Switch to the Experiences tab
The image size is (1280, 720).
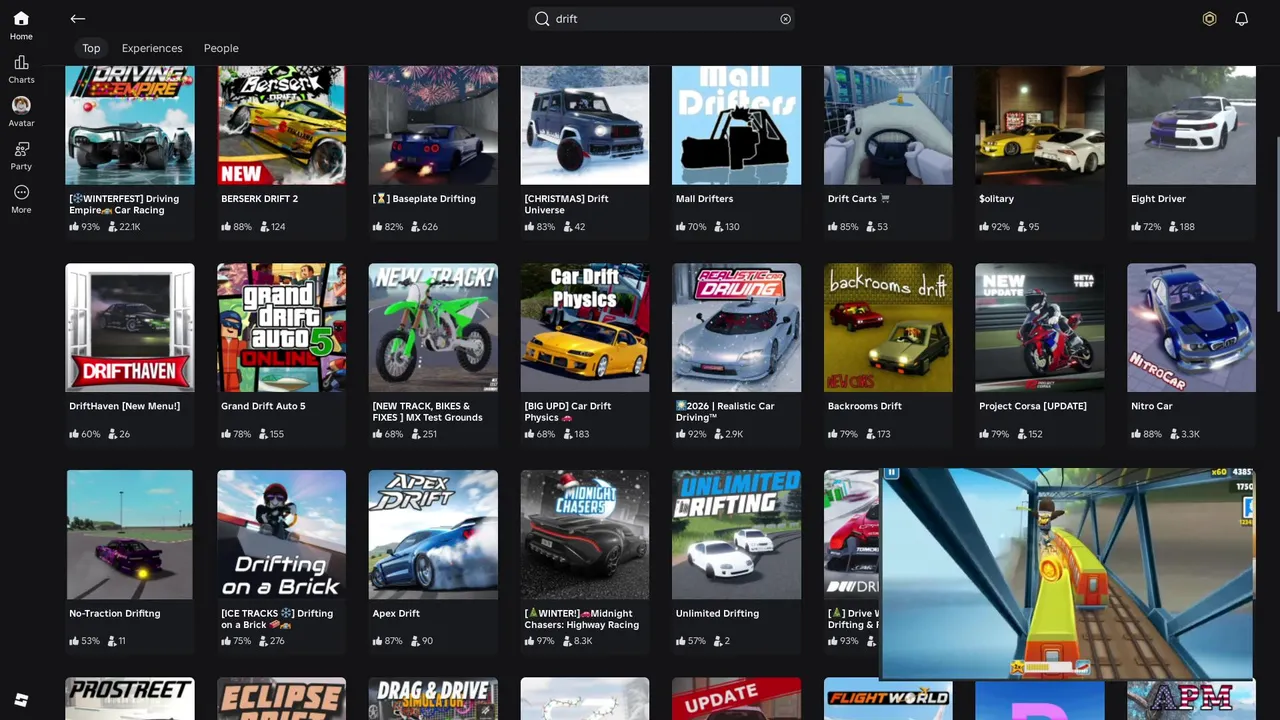152,48
